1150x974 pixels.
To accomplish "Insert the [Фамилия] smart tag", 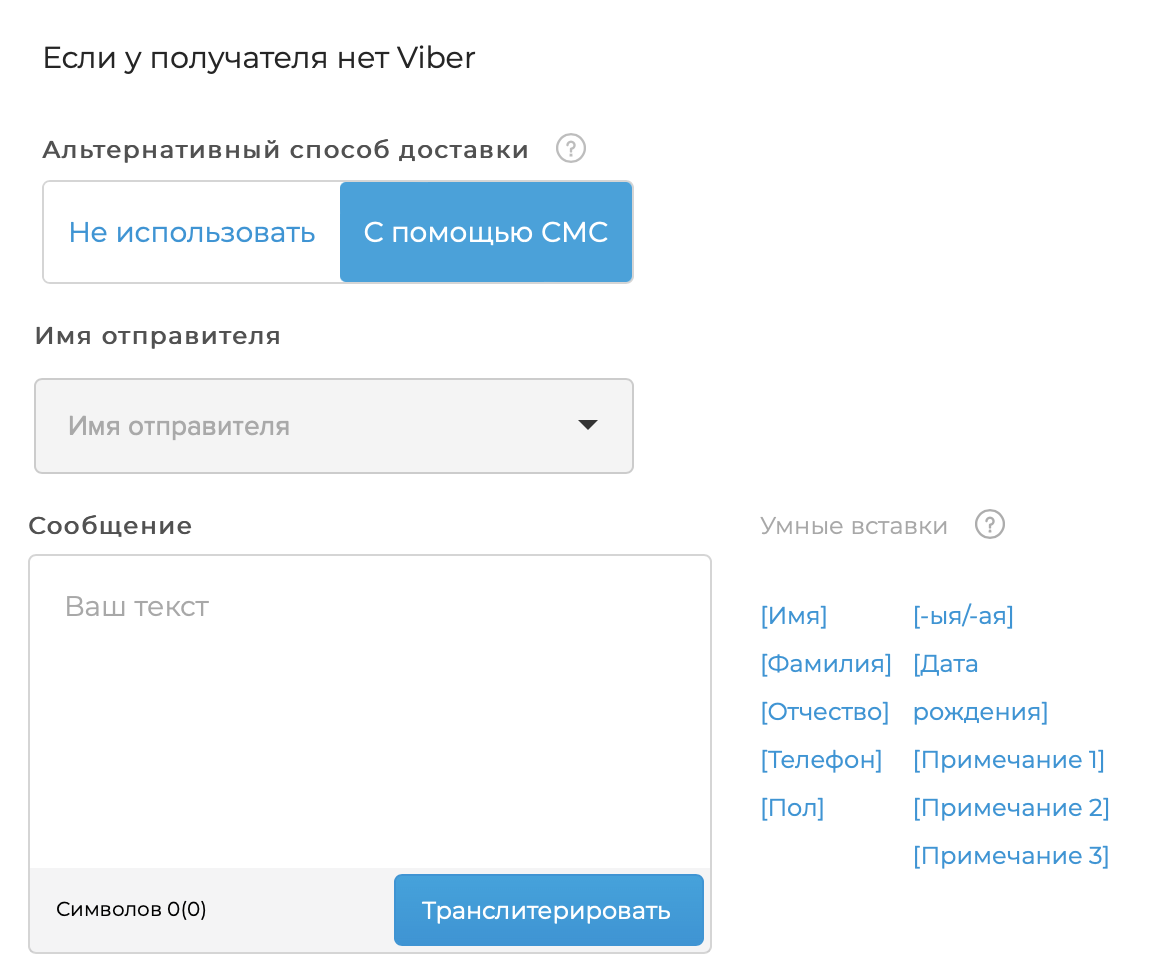I will [x=826, y=664].
